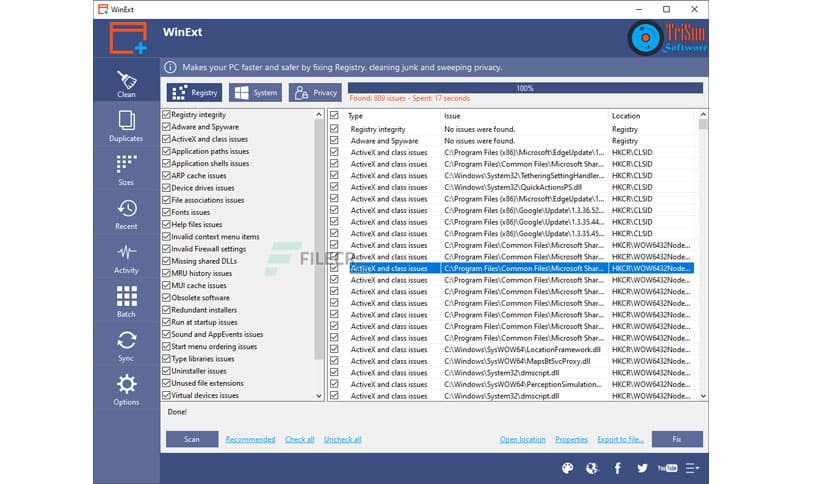Click the TriSun Software logo
Viewport: 836px width, 484px height.
pos(668,38)
